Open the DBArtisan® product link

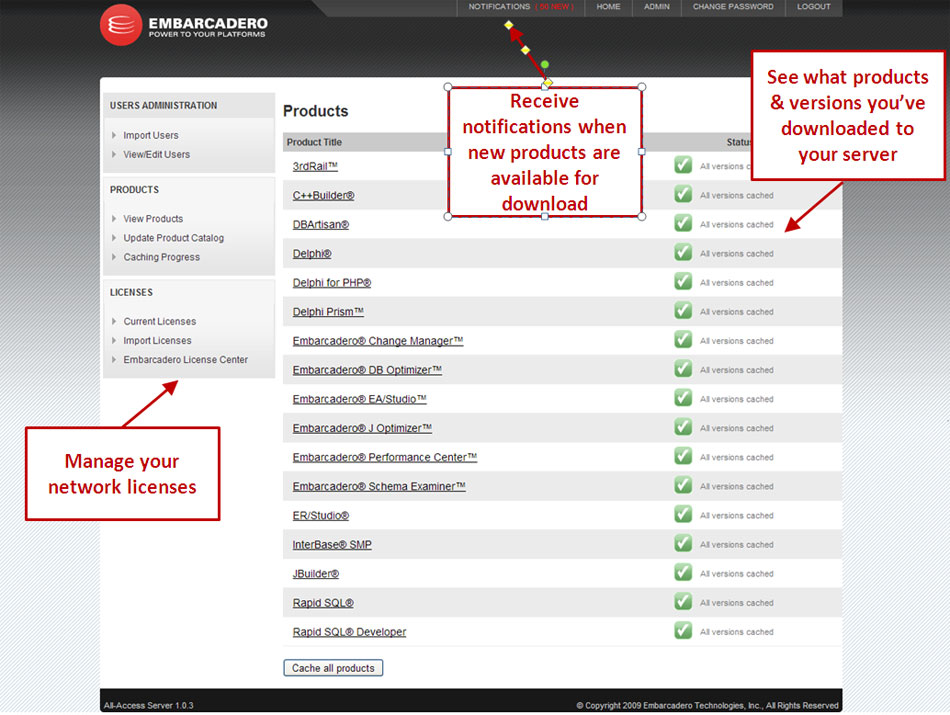pos(321,224)
